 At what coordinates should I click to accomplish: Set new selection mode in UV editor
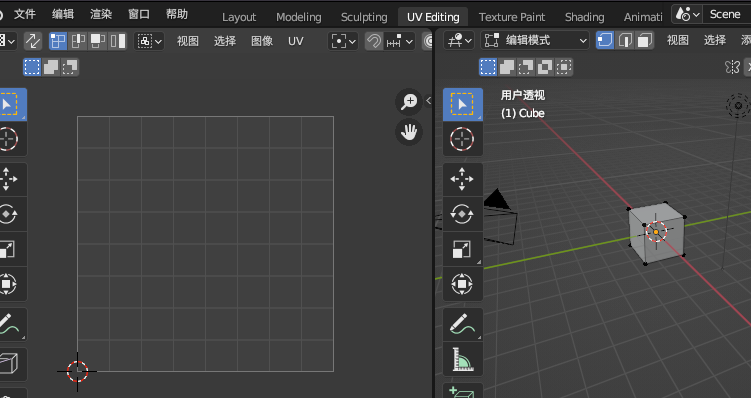pos(32,67)
